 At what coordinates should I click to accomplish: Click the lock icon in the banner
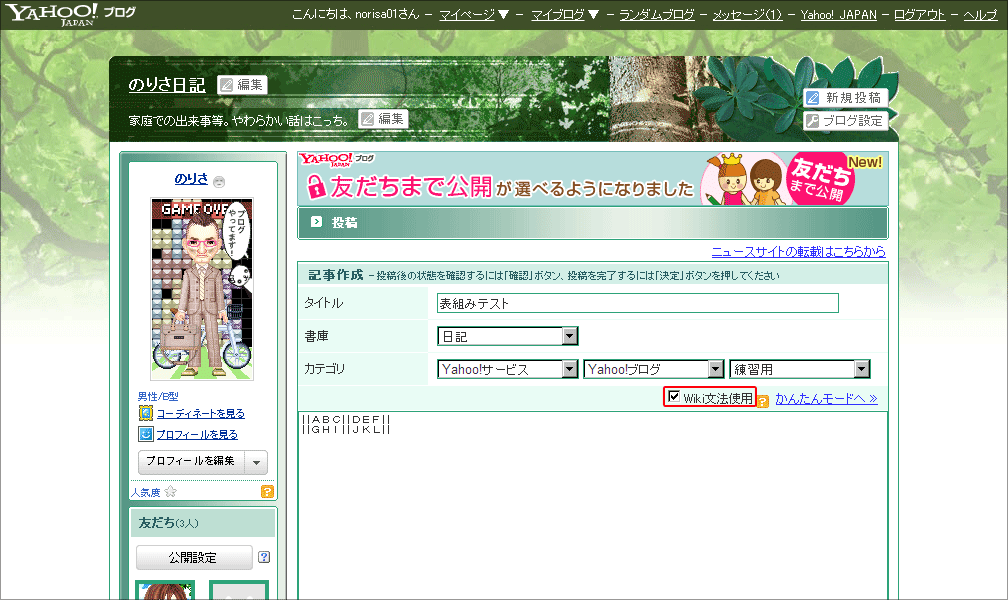(316, 186)
